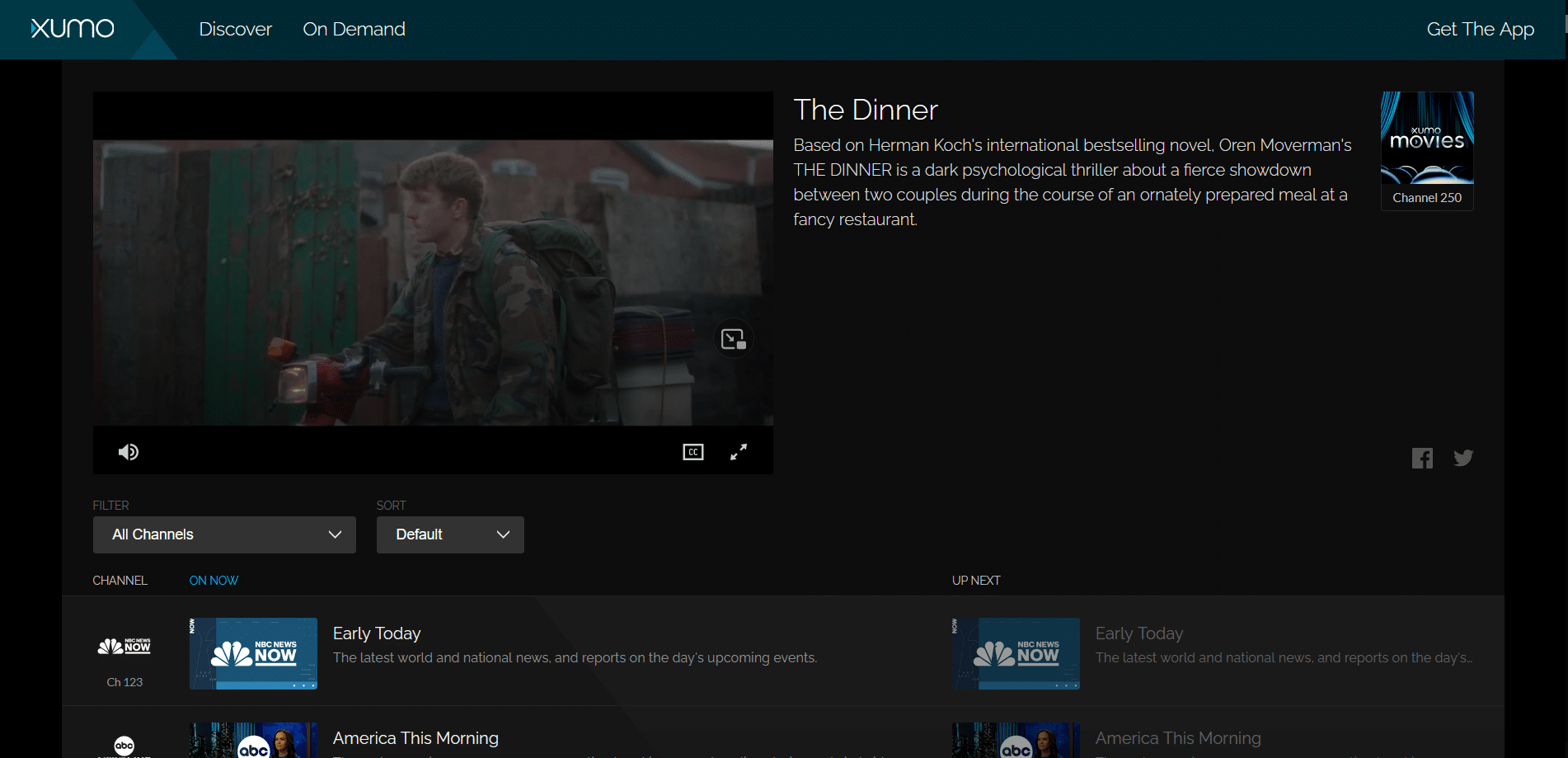
Task: Click the Get The App link
Action: click(x=1480, y=29)
